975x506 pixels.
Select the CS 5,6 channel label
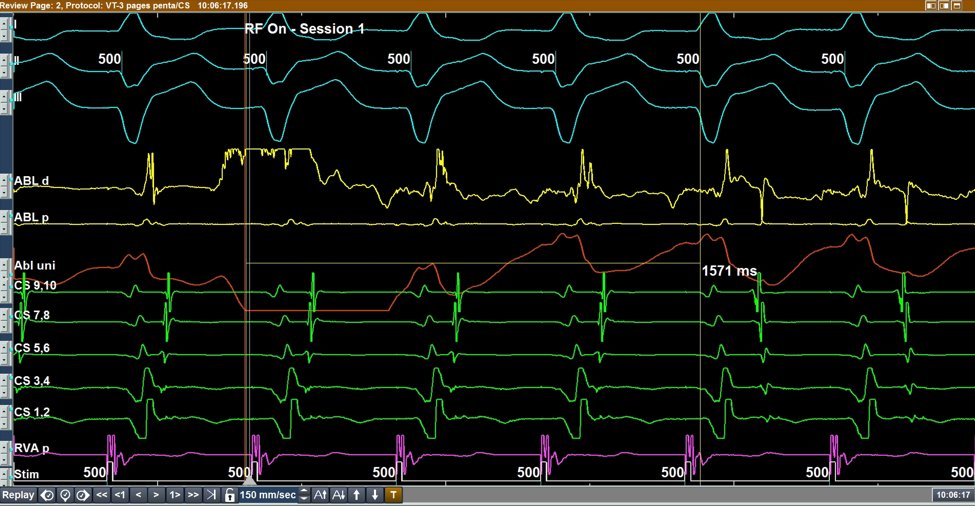[32, 347]
